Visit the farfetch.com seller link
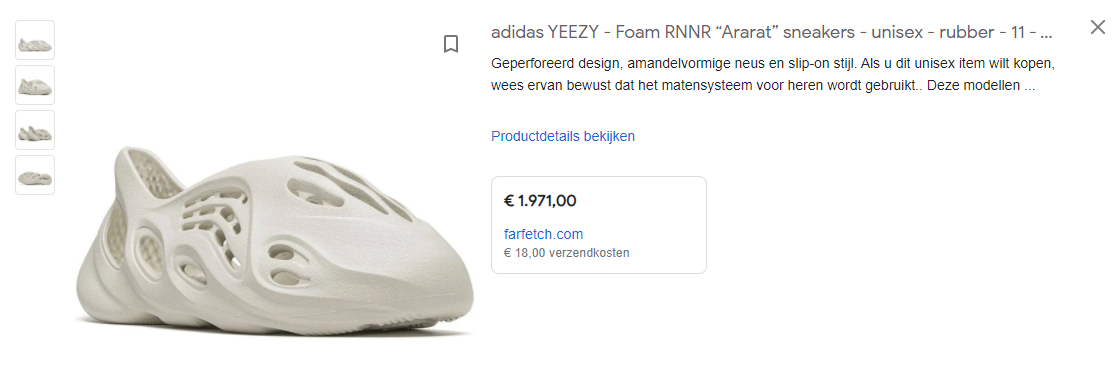Viewport: 1119px width, 391px height. click(543, 234)
